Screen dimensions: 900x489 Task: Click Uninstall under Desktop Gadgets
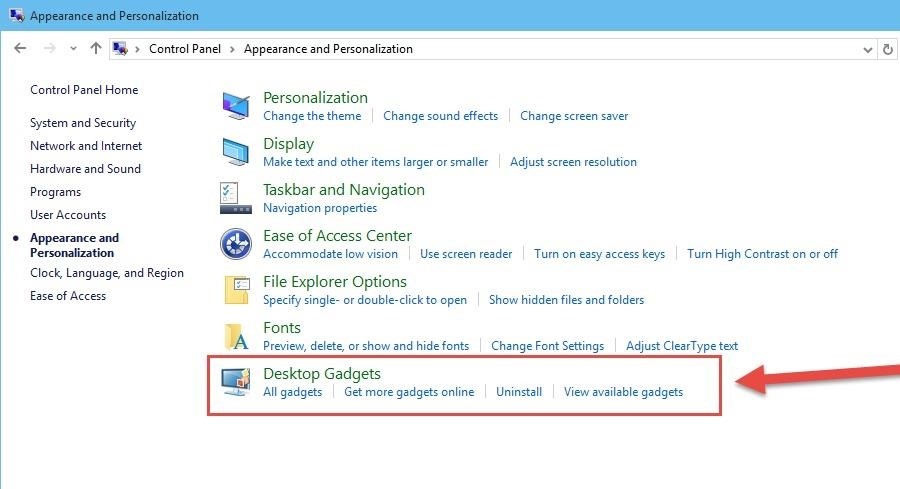tap(519, 392)
